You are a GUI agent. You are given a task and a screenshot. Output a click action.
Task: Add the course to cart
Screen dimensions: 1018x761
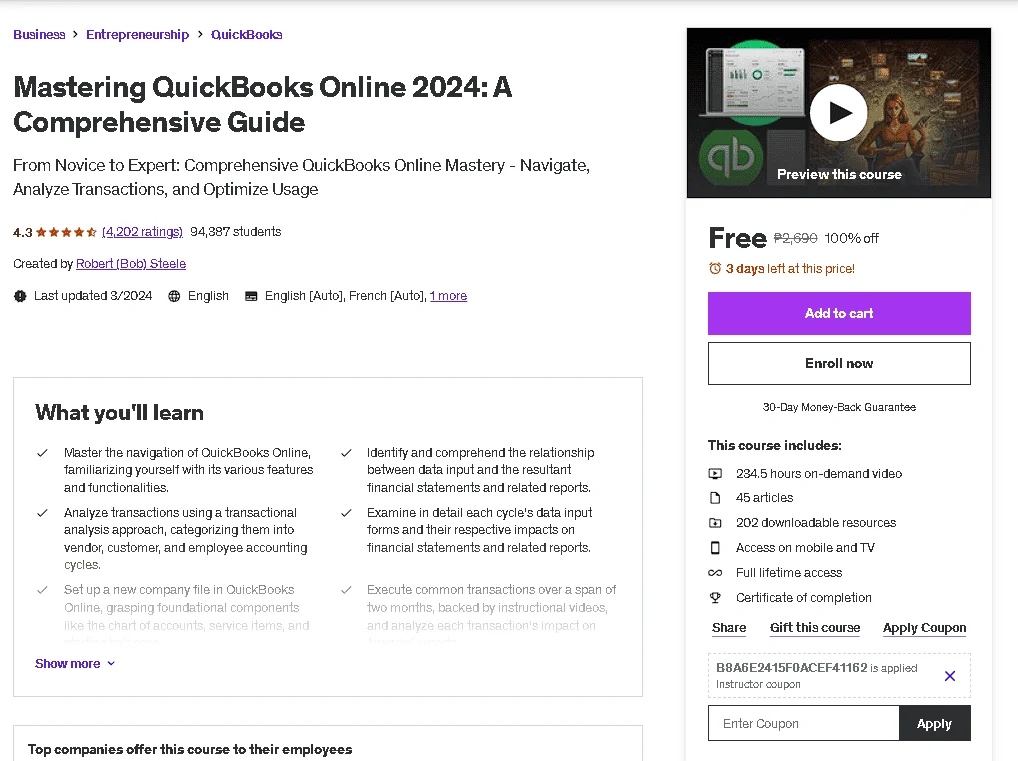click(x=839, y=314)
